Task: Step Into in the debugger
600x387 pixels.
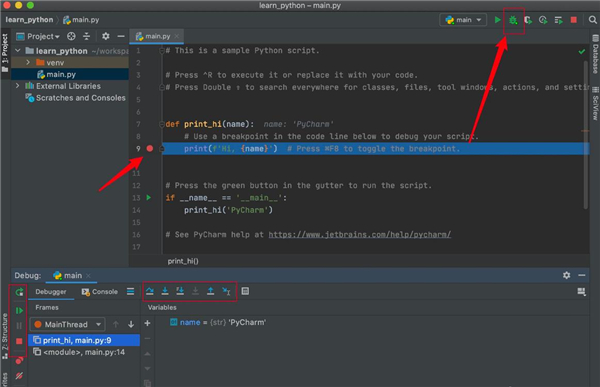Action: (x=165, y=291)
